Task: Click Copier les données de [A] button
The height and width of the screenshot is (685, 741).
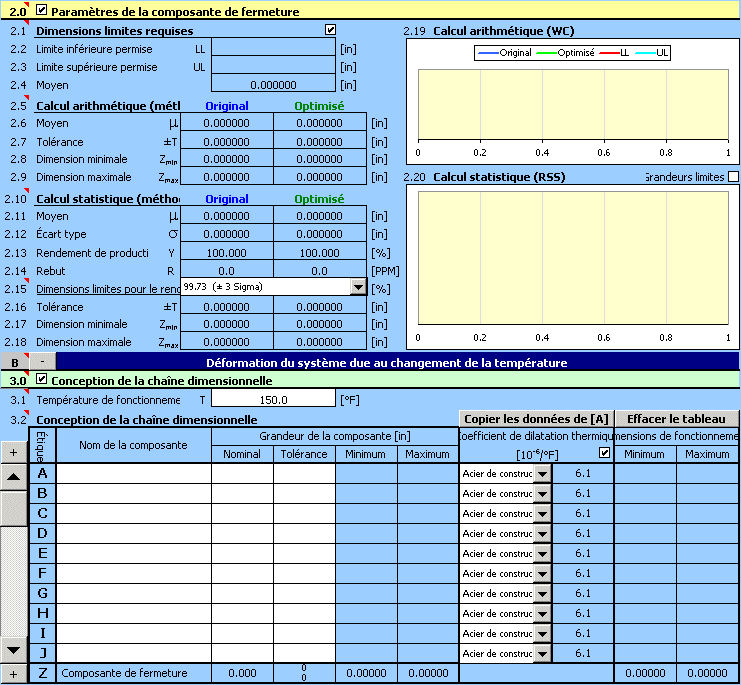Action: coord(536,419)
